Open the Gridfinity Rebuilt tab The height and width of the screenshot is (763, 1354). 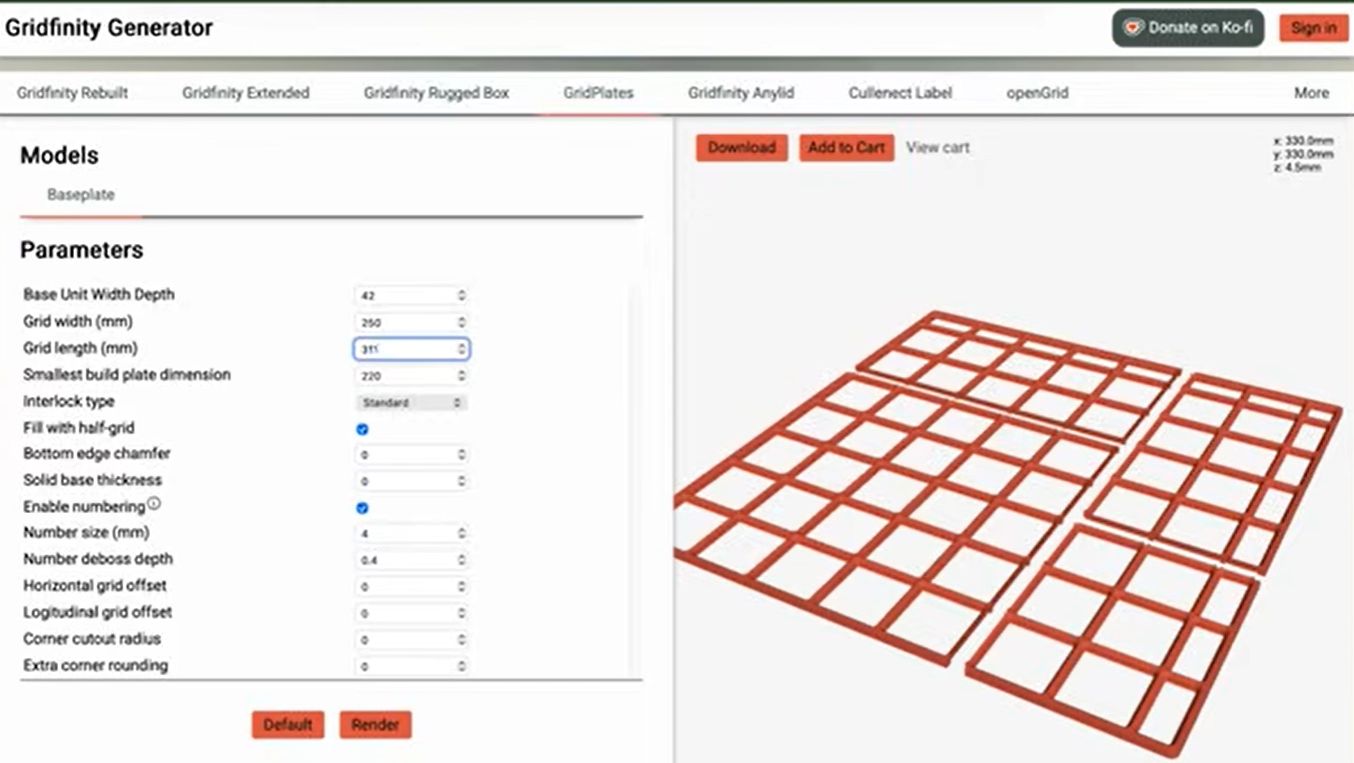(x=73, y=93)
